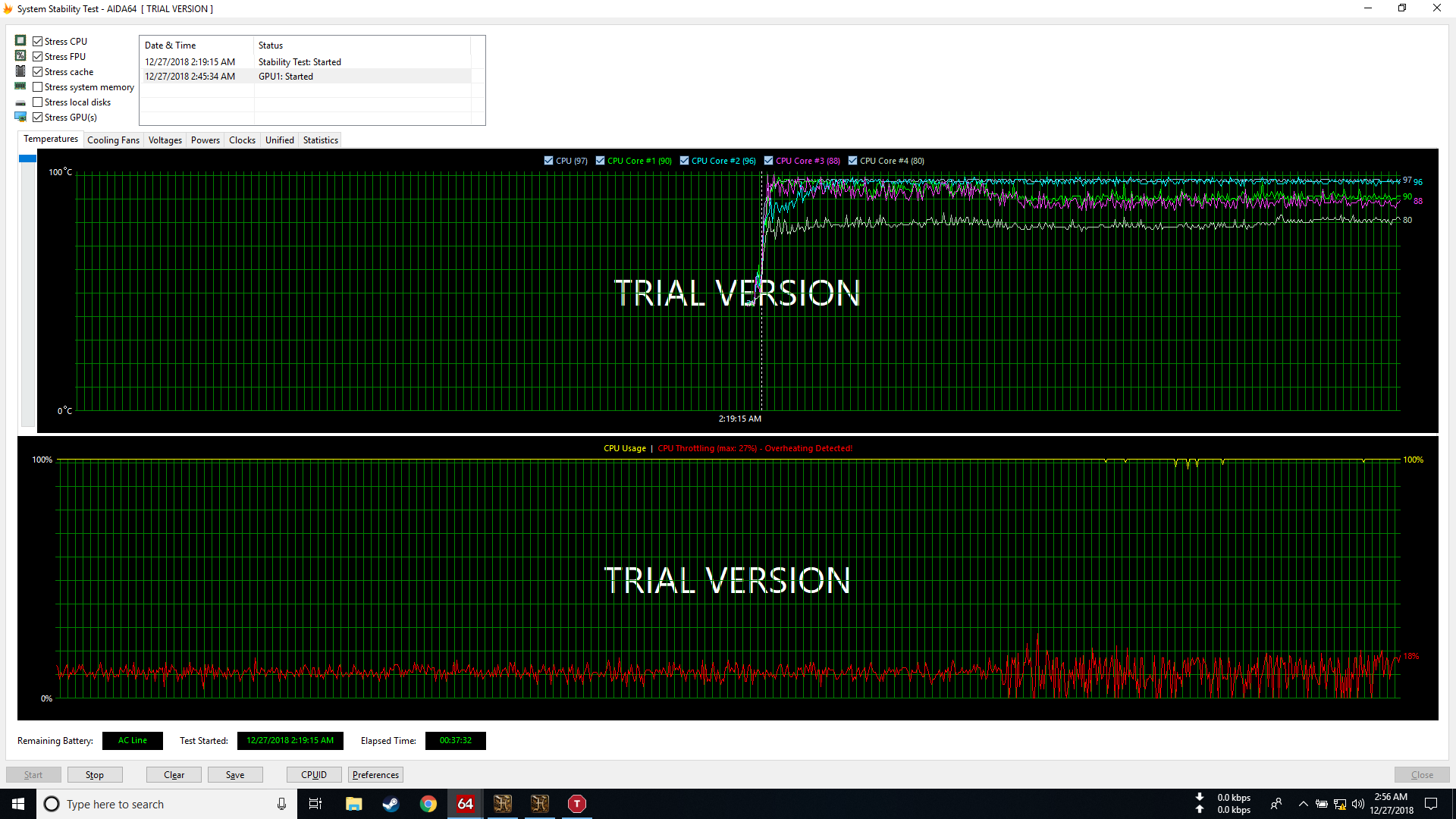Screen dimensions: 1456x819
Task: Open the Statistics tab
Action: click(x=321, y=140)
